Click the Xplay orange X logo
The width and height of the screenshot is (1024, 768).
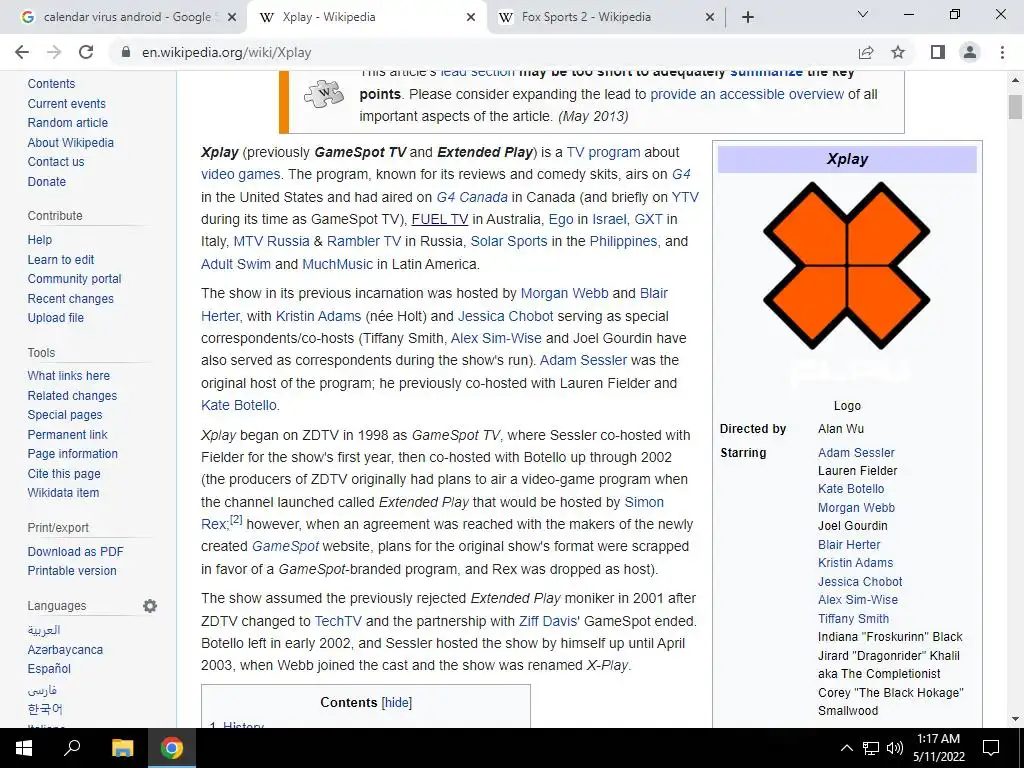tap(846, 265)
